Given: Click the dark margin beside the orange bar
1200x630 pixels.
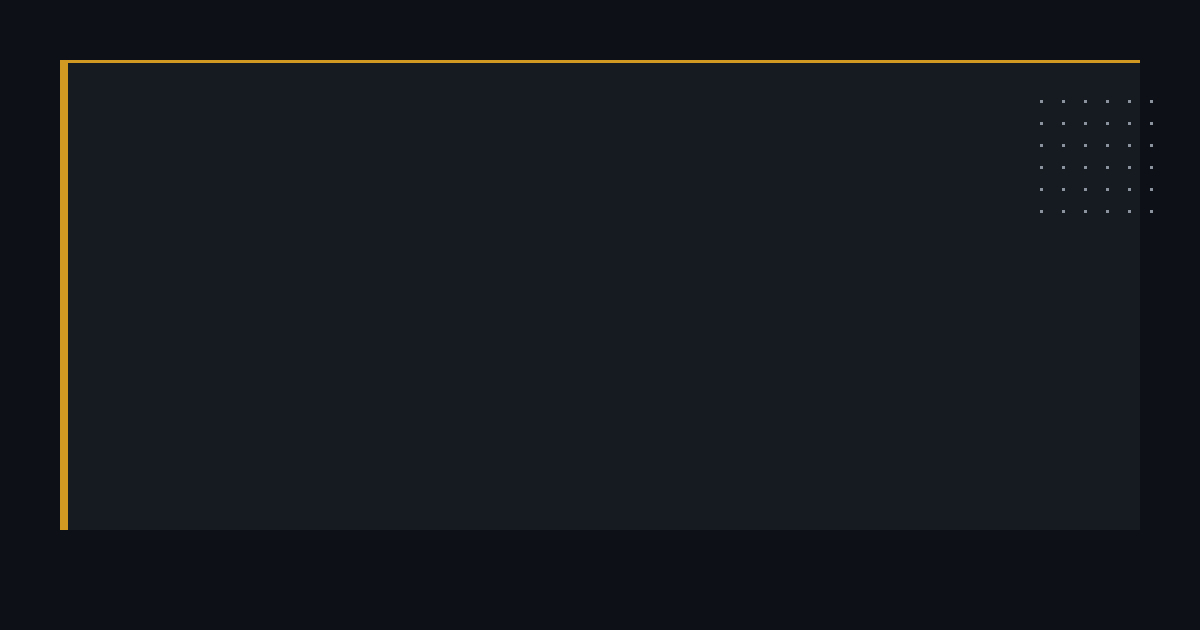Looking at the screenshot, I should click(30, 295).
